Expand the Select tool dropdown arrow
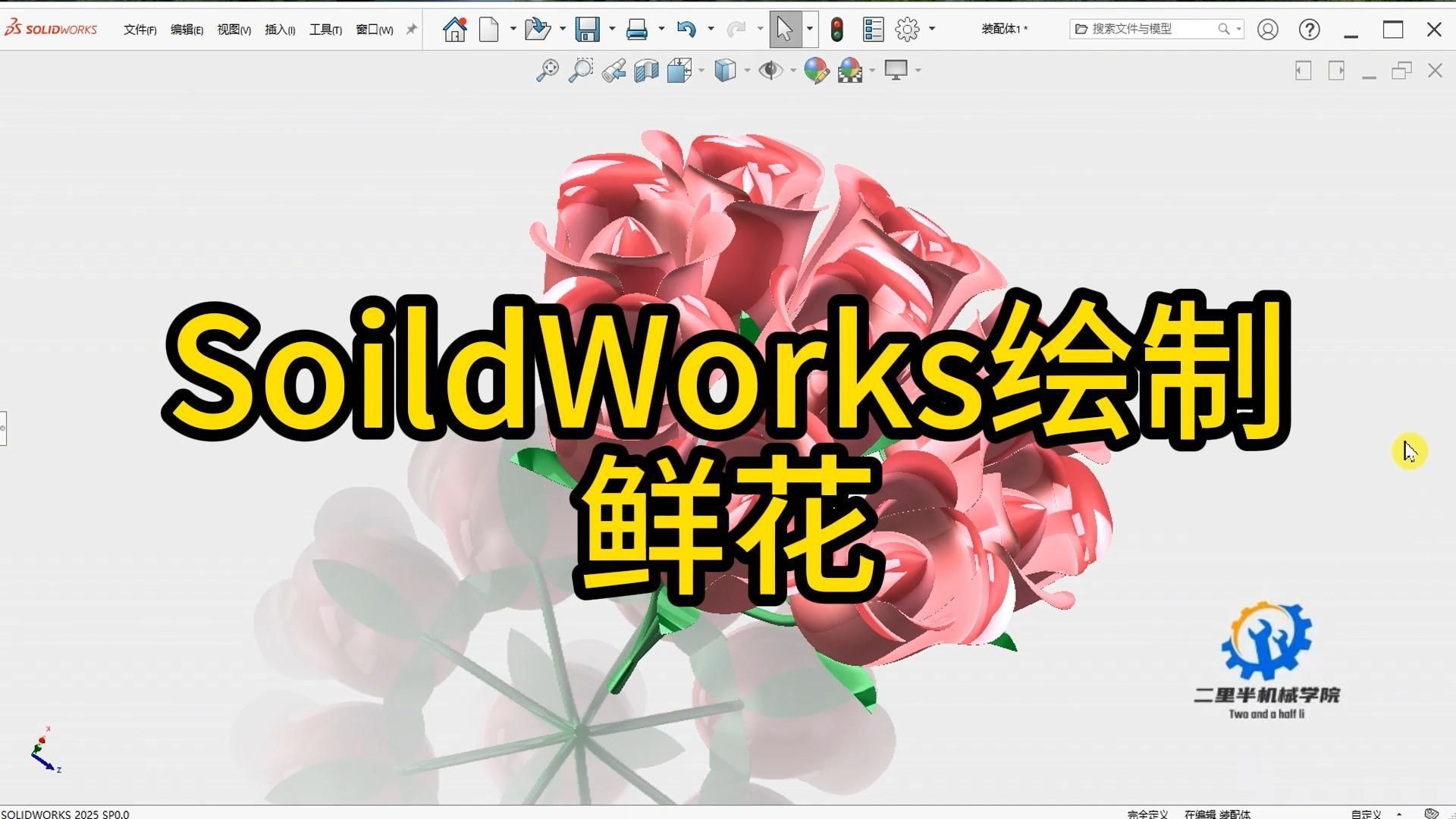This screenshot has height=819, width=1456. point(810,30)
